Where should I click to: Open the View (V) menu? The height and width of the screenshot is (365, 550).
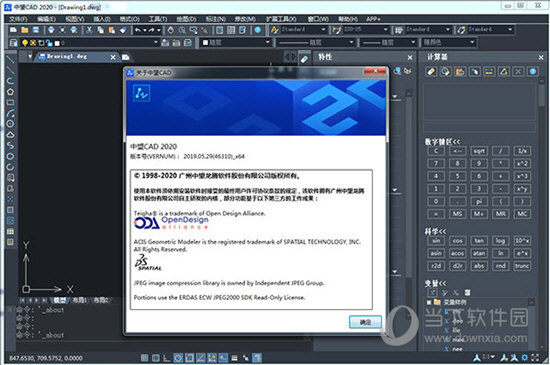75,19
